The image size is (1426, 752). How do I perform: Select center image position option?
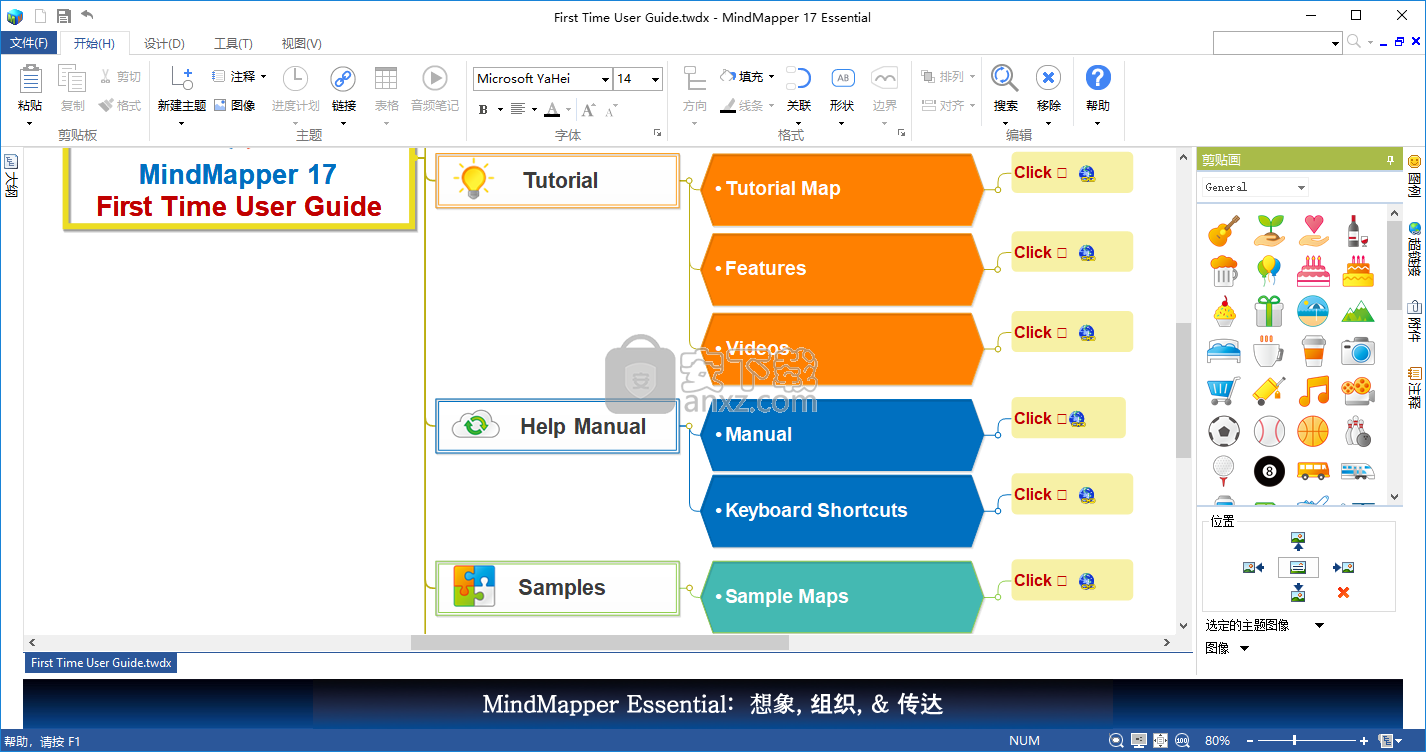click(x=1298, y=567)
